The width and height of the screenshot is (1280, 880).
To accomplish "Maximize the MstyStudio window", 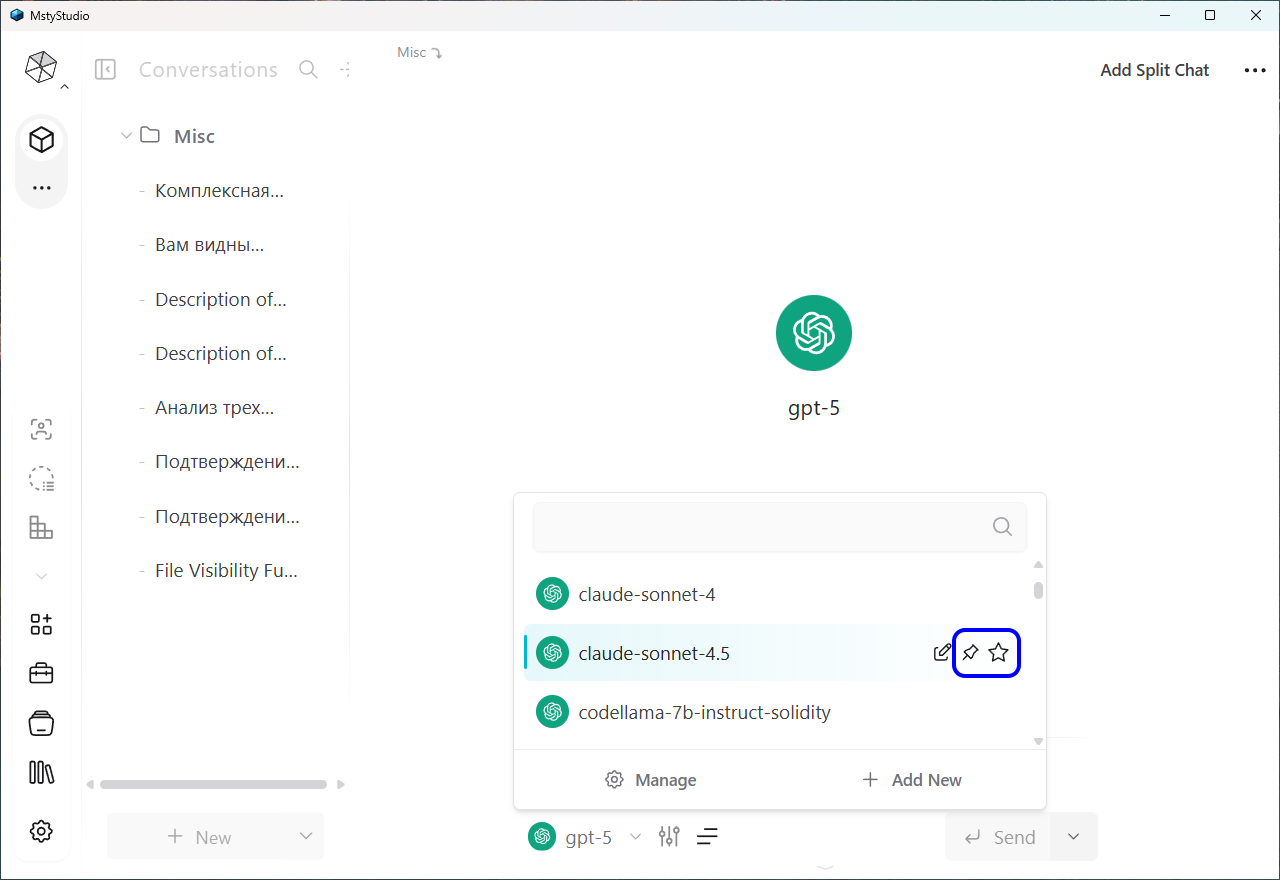I will (x=1210, y=15).
